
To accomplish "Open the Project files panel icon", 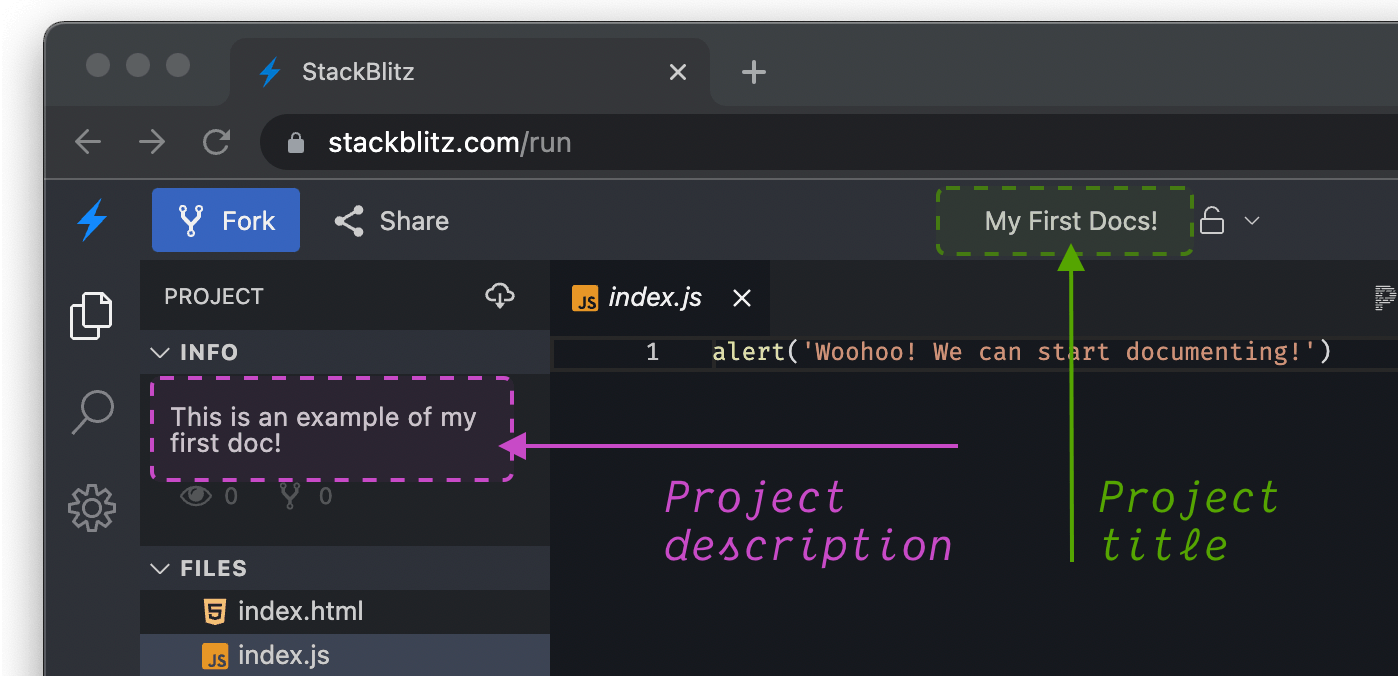I will [91, 315].
